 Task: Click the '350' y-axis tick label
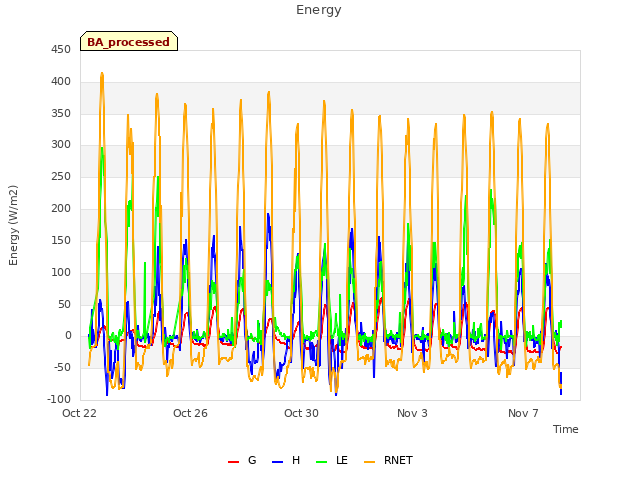(x=61, y=113)
